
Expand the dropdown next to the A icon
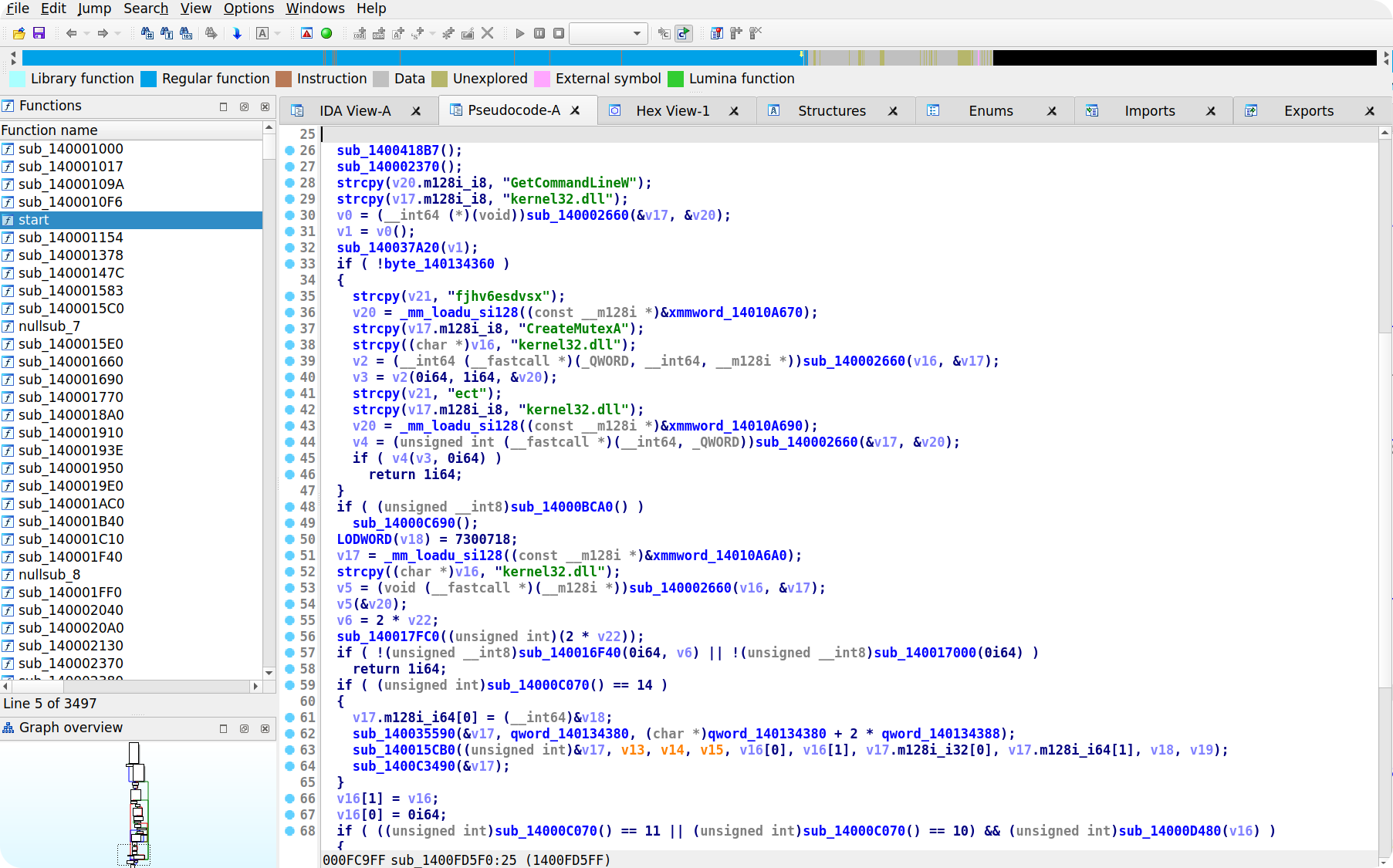(x=278, y=33)
